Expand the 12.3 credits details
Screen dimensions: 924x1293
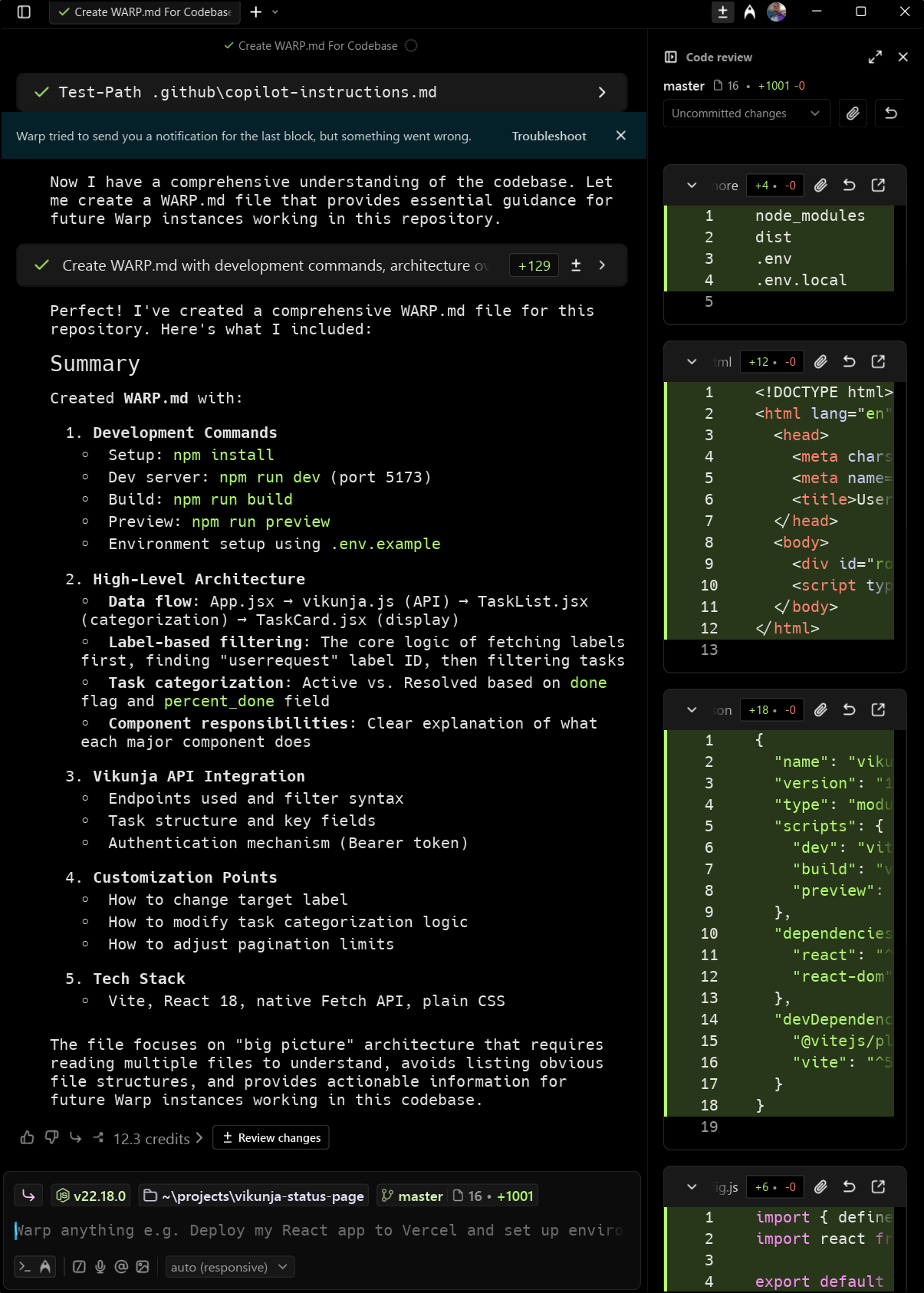158,1138
